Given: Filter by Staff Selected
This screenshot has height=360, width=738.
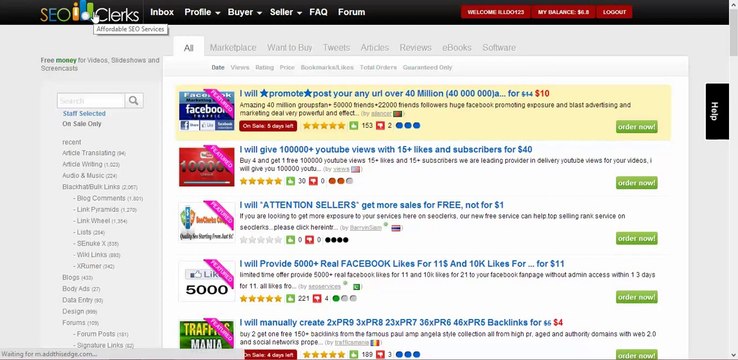Looking at the screenshot, I should tap(84, 113).
